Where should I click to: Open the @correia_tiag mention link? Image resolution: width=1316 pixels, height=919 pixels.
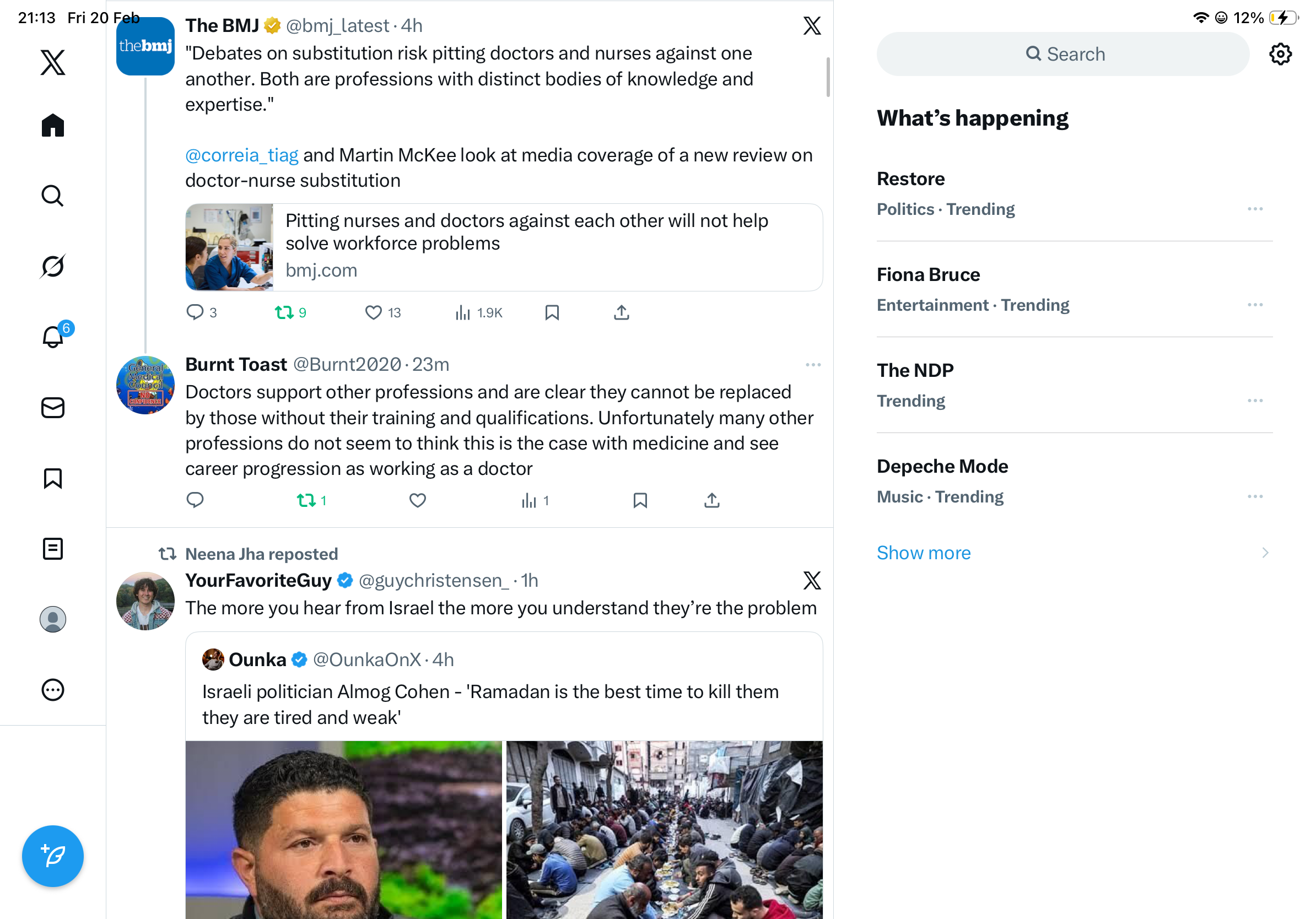241,155
